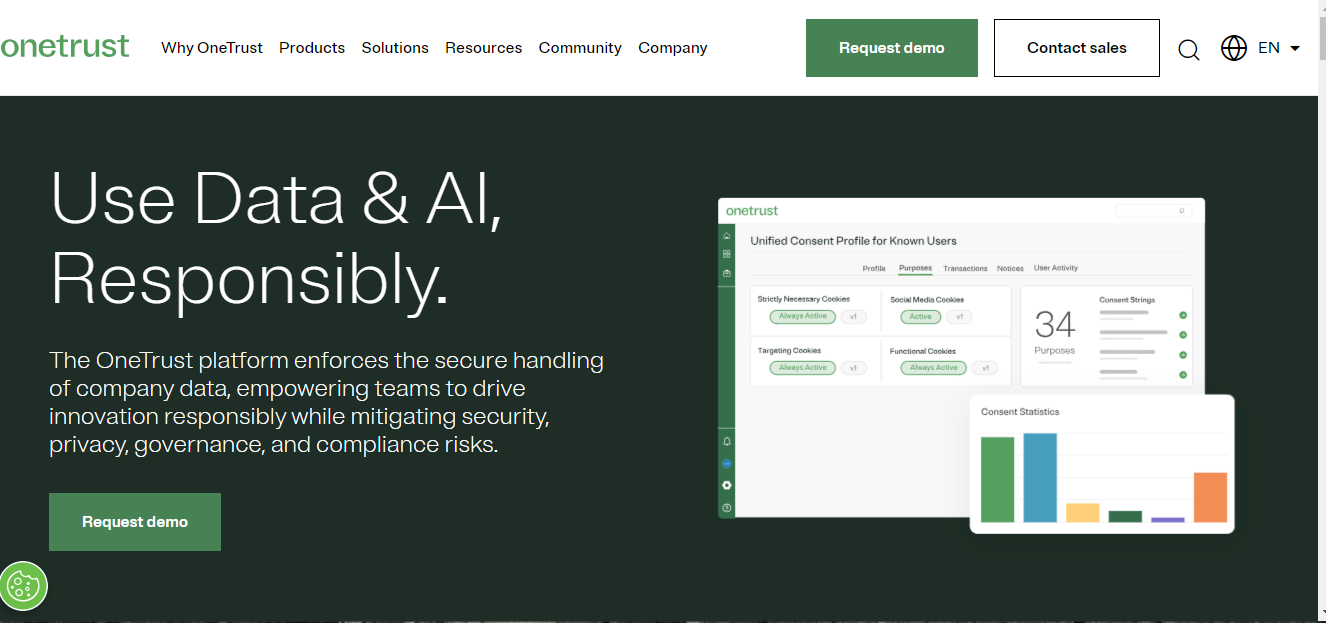Screen dimensions: 1326x623
Task: Toggle Always Active pill under Strictly Necessary Cookies
Action: 803,316
